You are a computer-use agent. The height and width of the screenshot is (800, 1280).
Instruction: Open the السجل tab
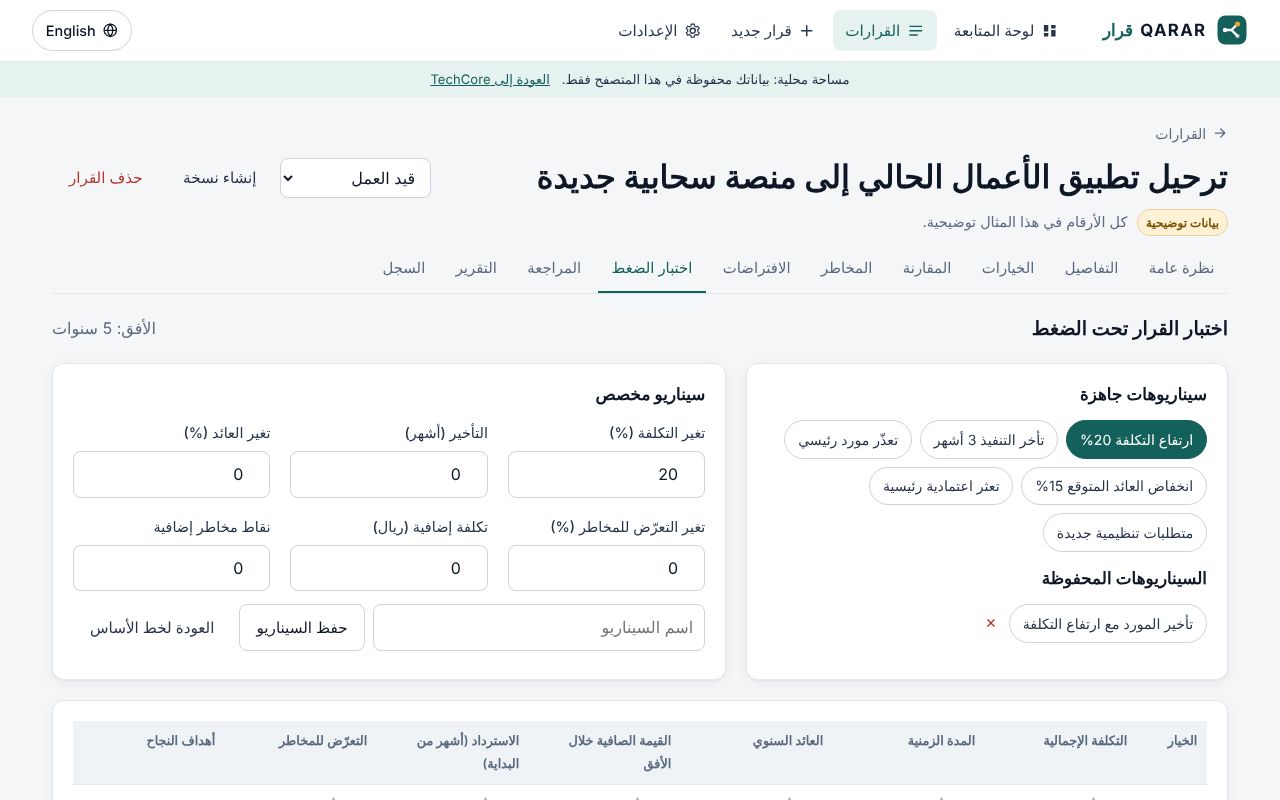coord(404,268)
